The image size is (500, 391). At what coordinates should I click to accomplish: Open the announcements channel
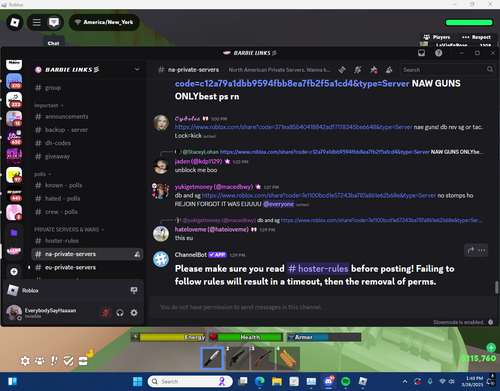point(87,116)
